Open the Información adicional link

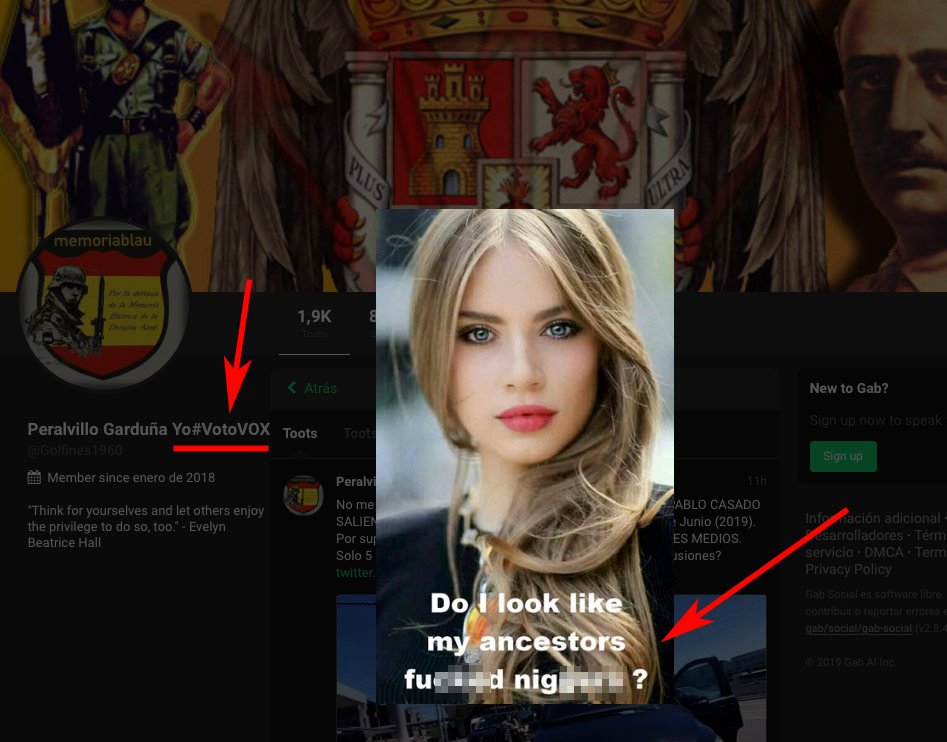[872, 518]
